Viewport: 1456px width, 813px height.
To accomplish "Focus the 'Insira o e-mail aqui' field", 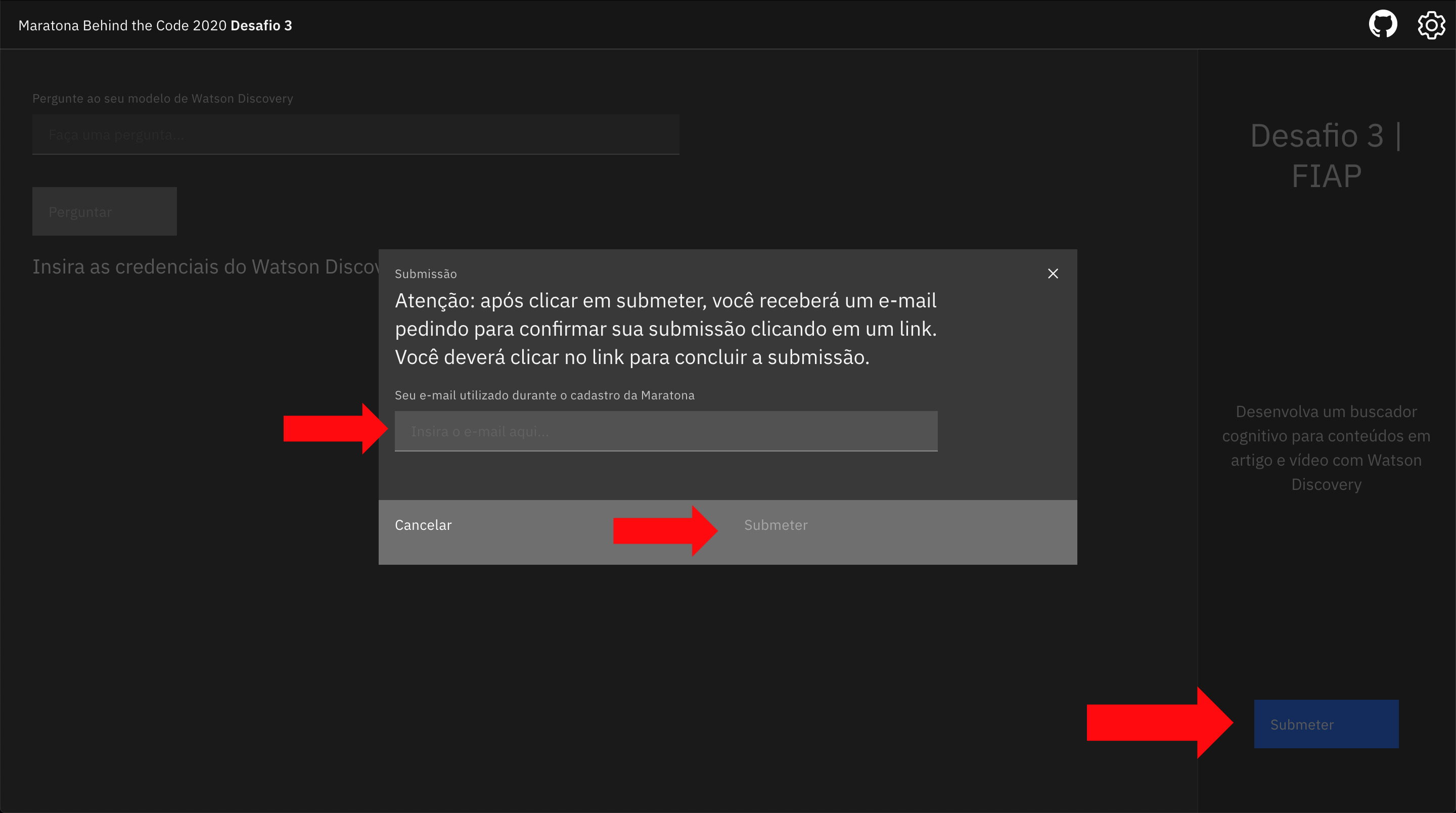I will pyautogui.click(x=666, y=431).
